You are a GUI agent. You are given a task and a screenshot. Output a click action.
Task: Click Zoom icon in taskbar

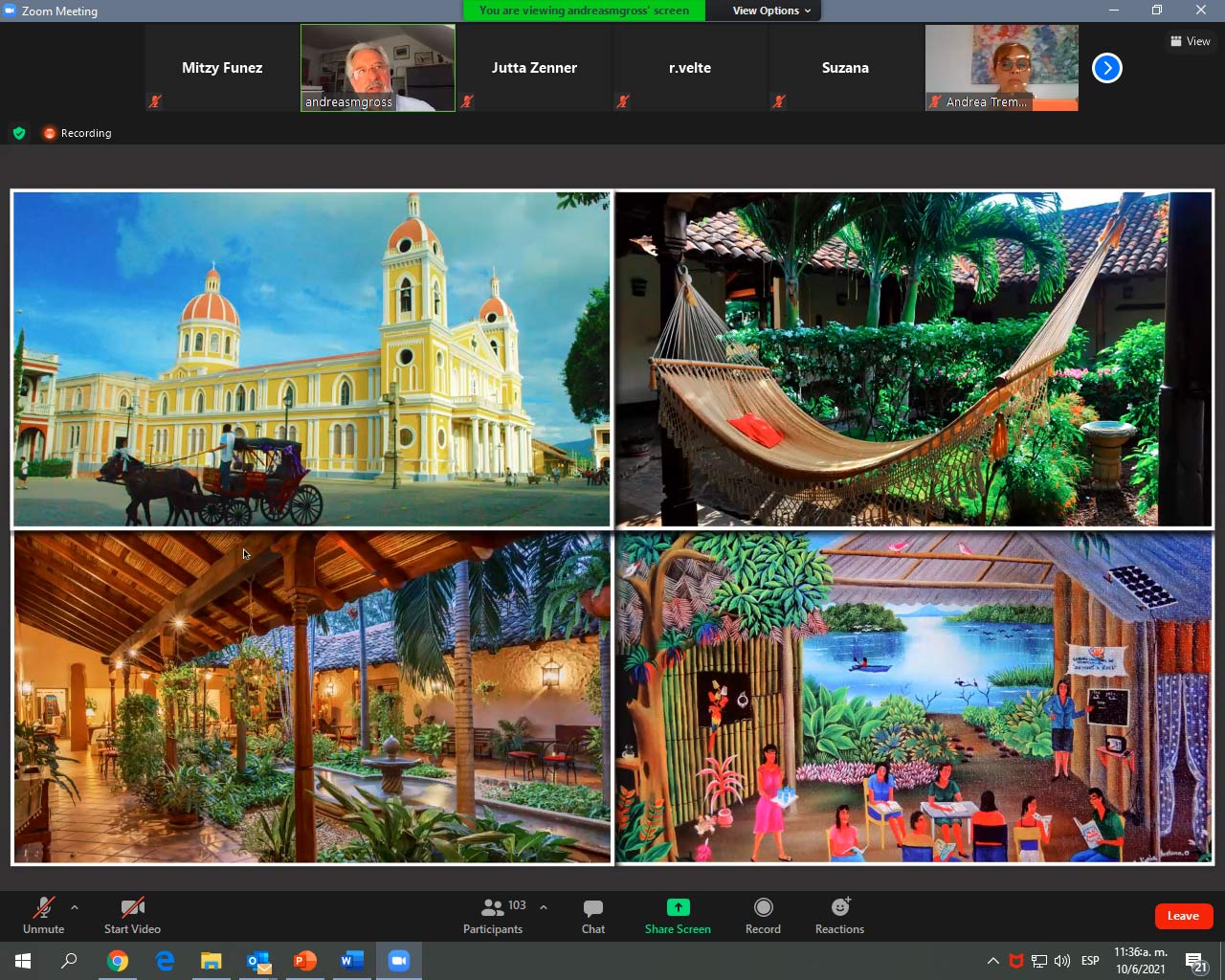(399, 961)
